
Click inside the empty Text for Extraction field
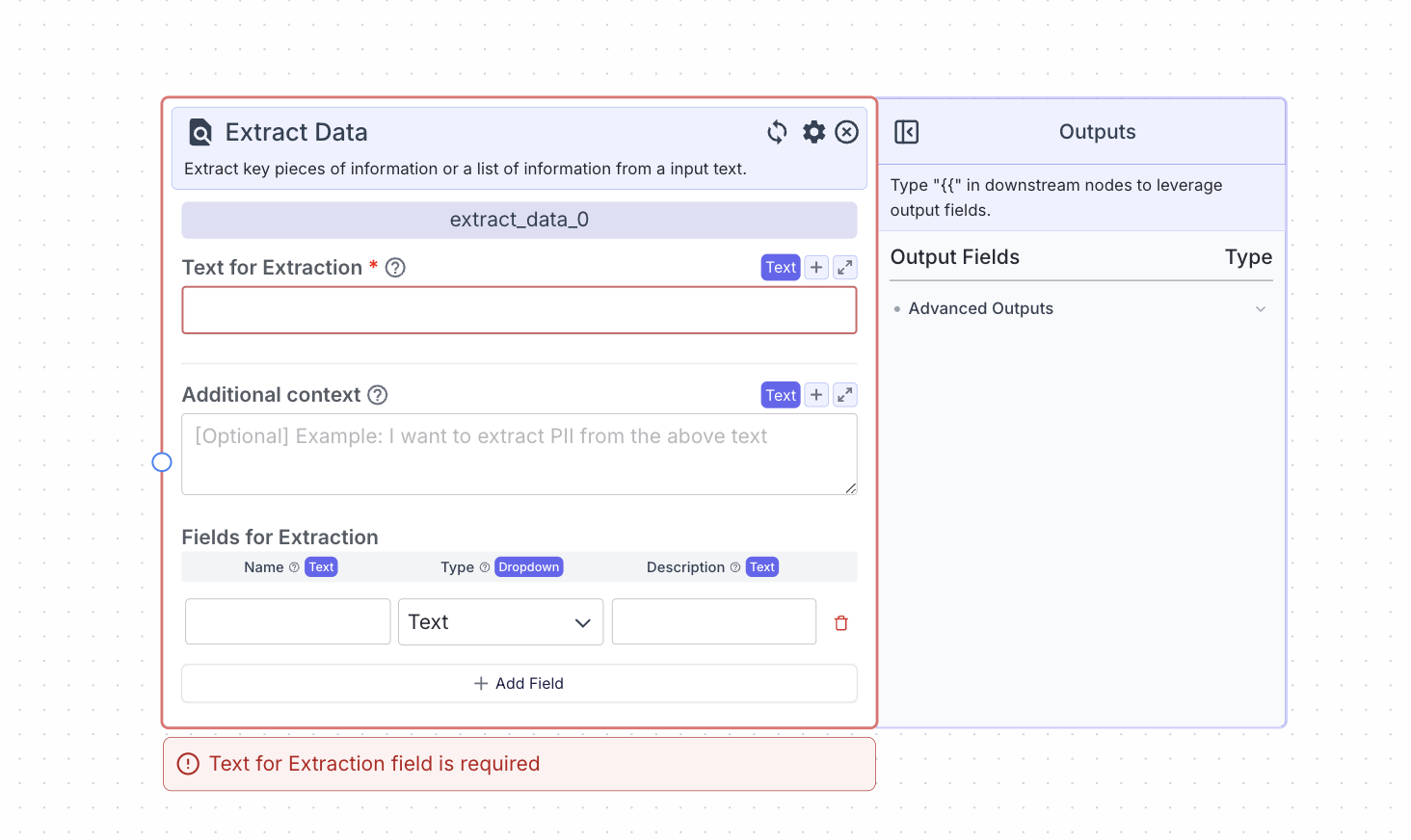(x=519, y=309)
